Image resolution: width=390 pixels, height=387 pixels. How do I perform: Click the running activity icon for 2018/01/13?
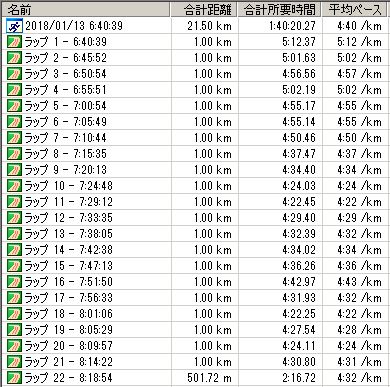click(x=14, y=26)
